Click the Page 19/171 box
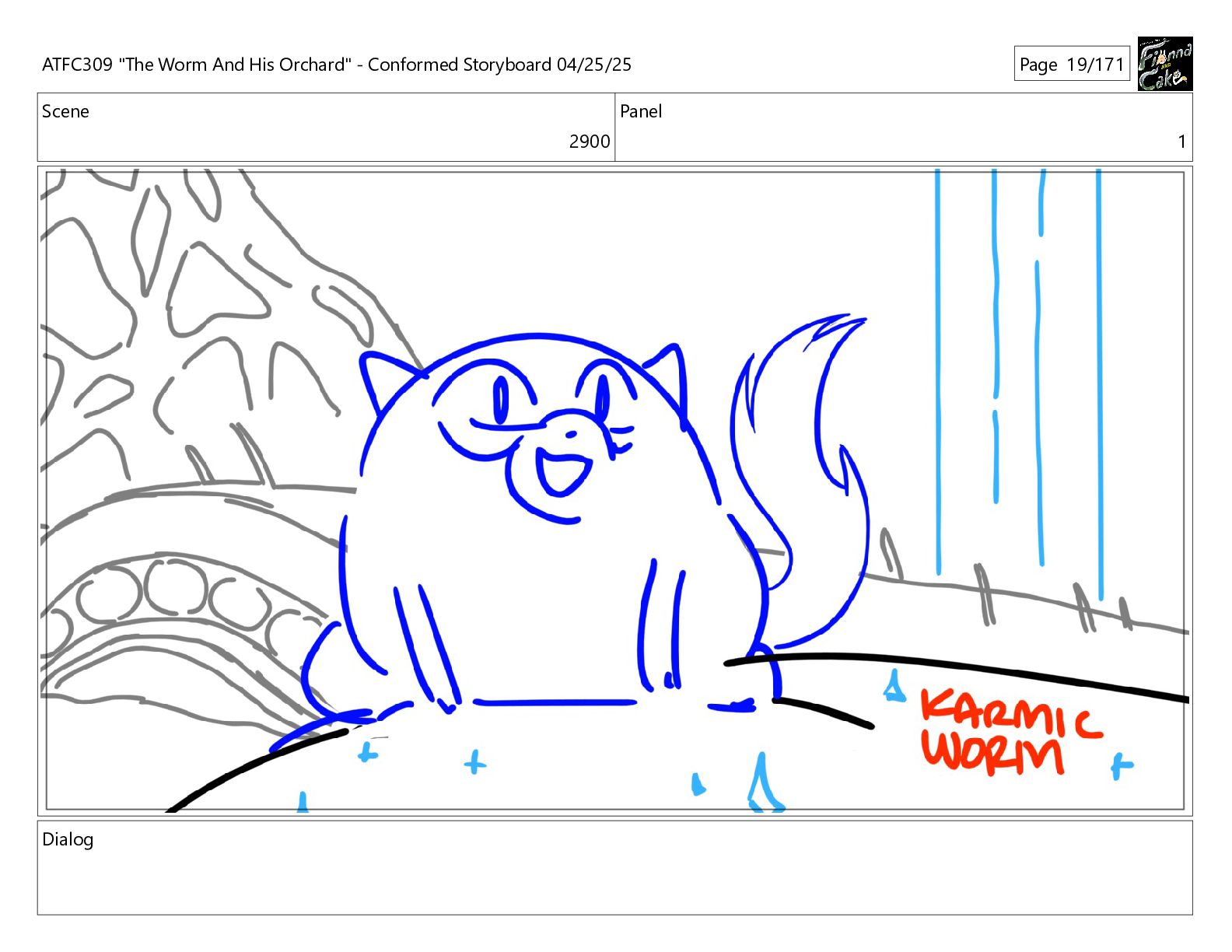Image resolution: width=1232 pixels, height=952 pixels. [1071, 64]
